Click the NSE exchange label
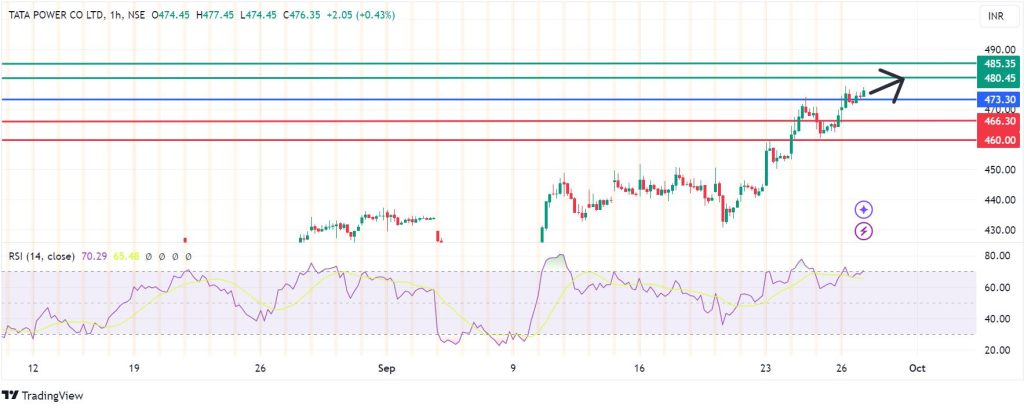 135,15
